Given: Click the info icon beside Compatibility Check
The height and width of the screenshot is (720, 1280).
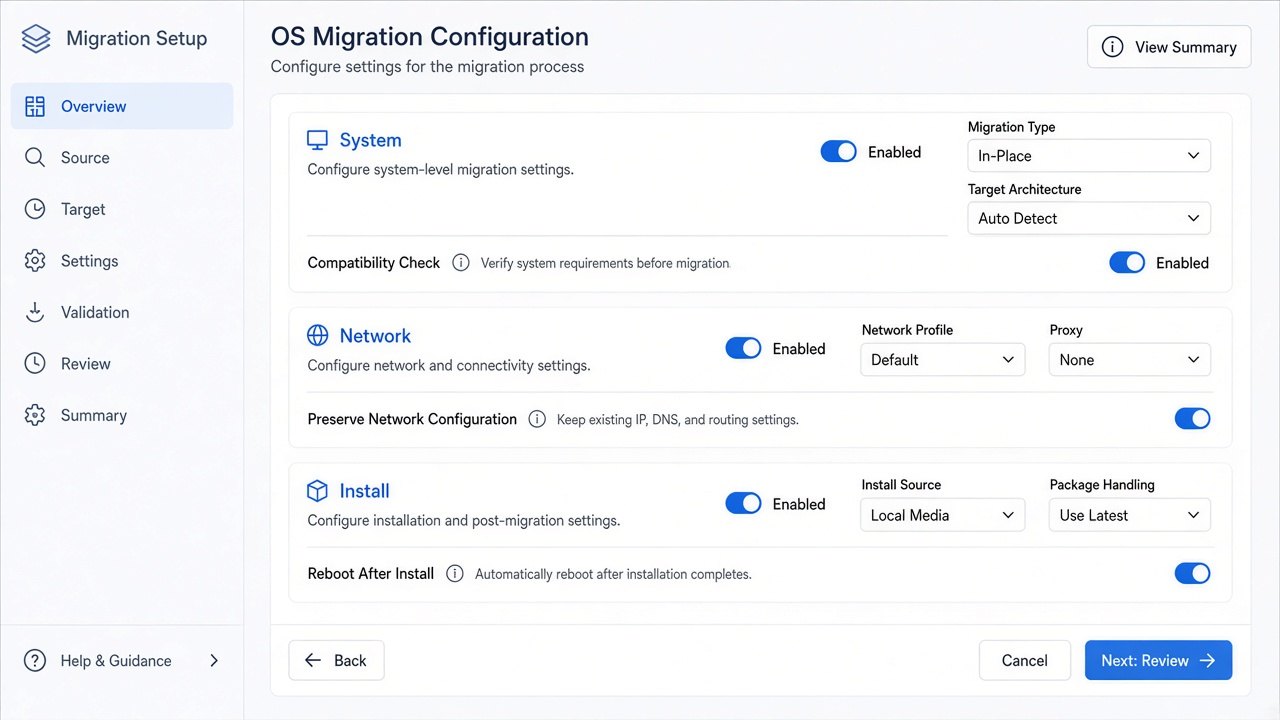Looking at the screenshot, I should click(461, 263).
